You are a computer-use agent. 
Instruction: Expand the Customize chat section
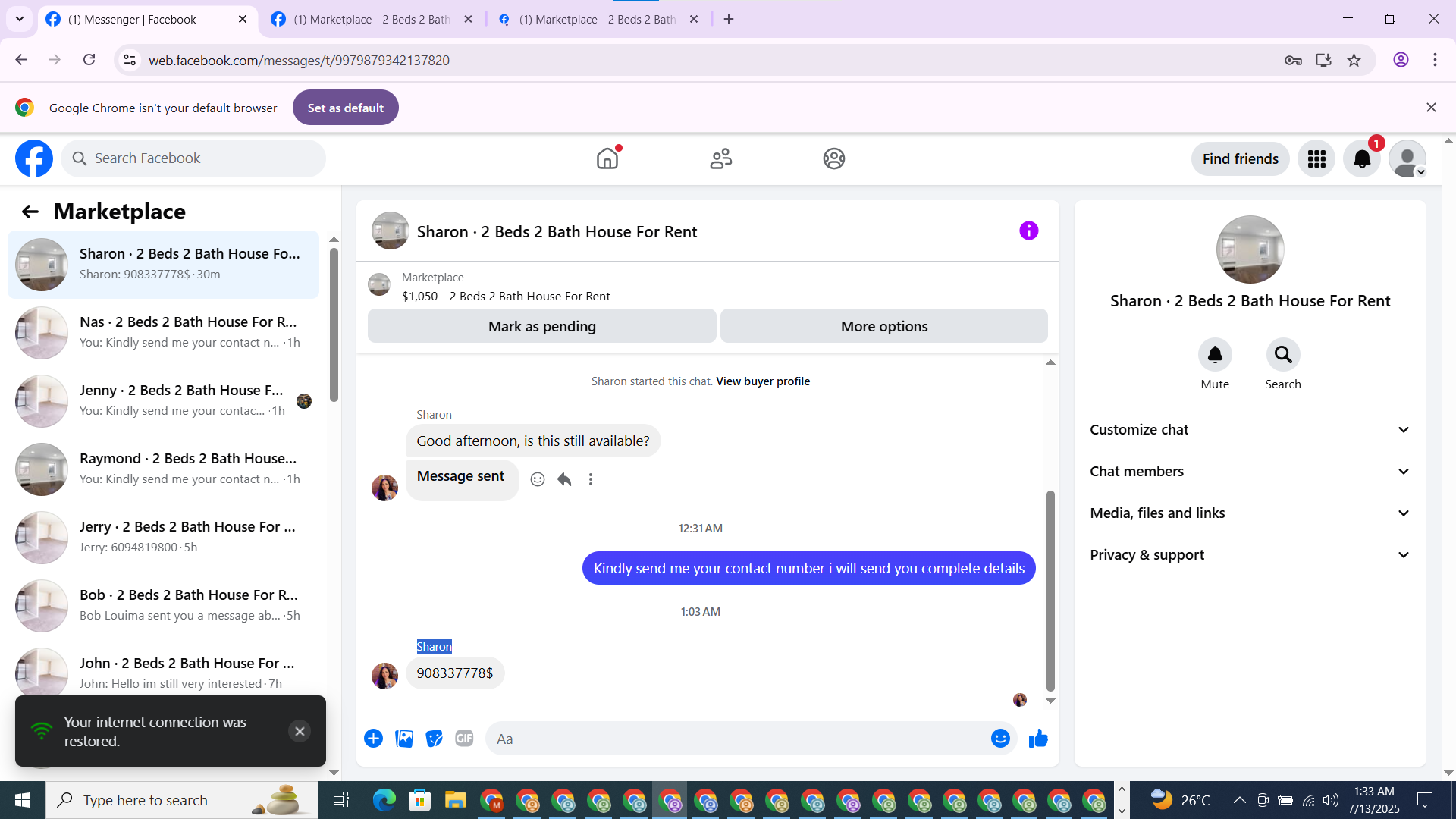(1250, 430)
